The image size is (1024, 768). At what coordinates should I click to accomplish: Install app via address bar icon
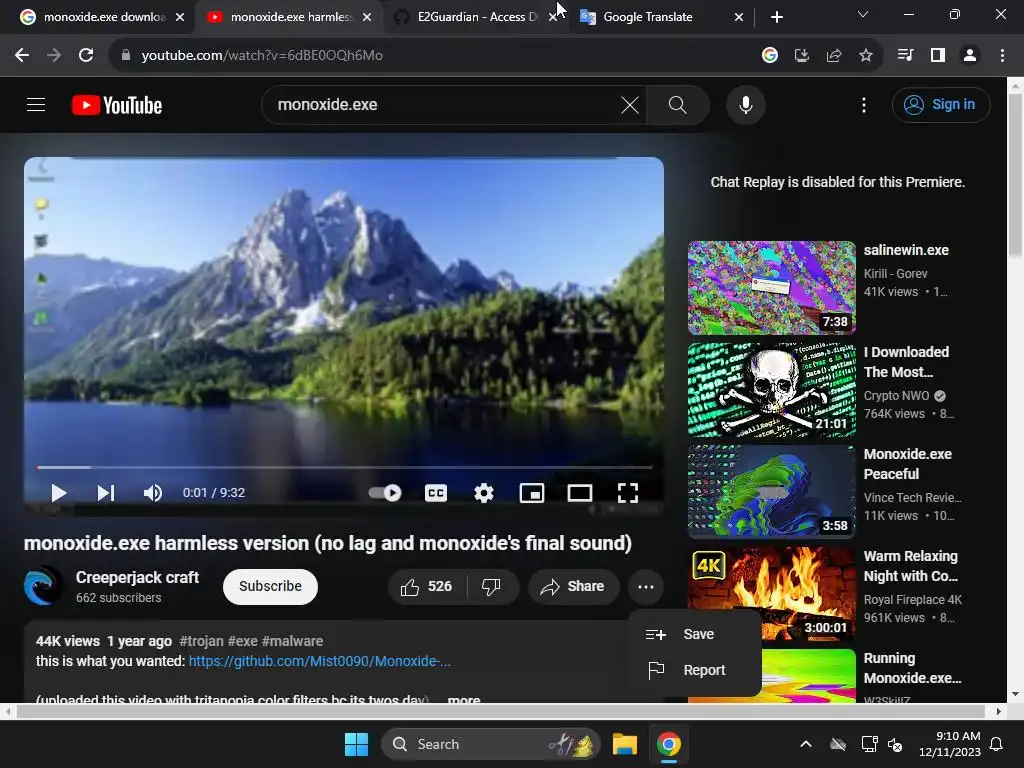[x=802, y=56]
